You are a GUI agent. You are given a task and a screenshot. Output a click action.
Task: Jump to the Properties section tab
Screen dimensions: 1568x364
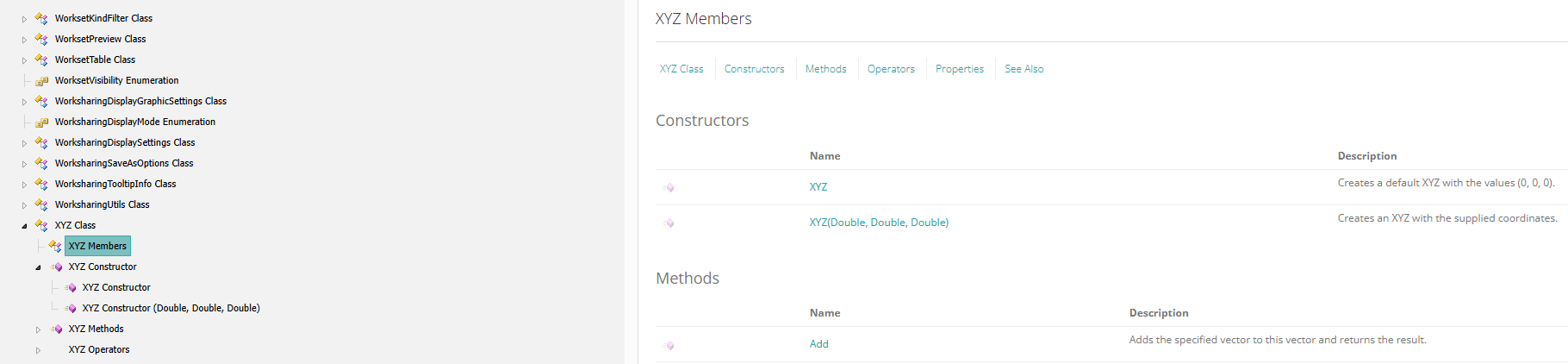click(x=960, y=69)
